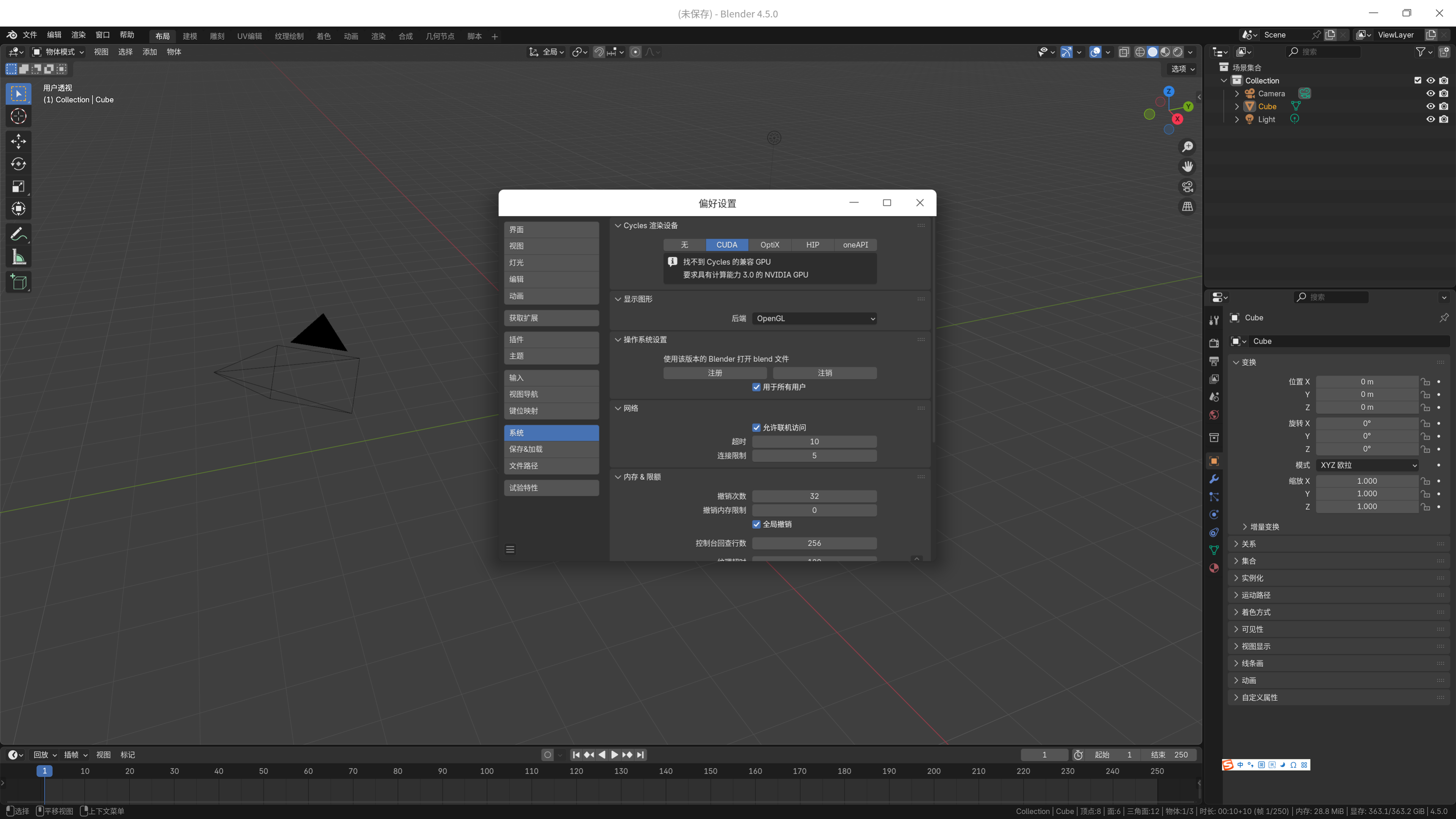
Task: Select the Cursor tool in the toolbar
Action: point(18,116)
